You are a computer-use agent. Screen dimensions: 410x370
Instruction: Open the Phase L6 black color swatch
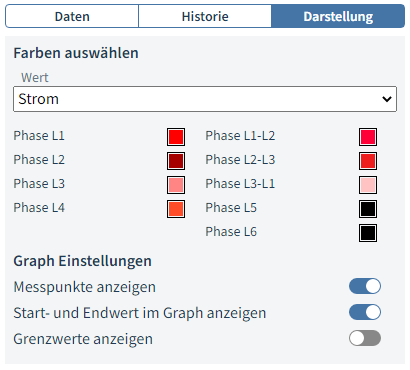click(368, 233)
